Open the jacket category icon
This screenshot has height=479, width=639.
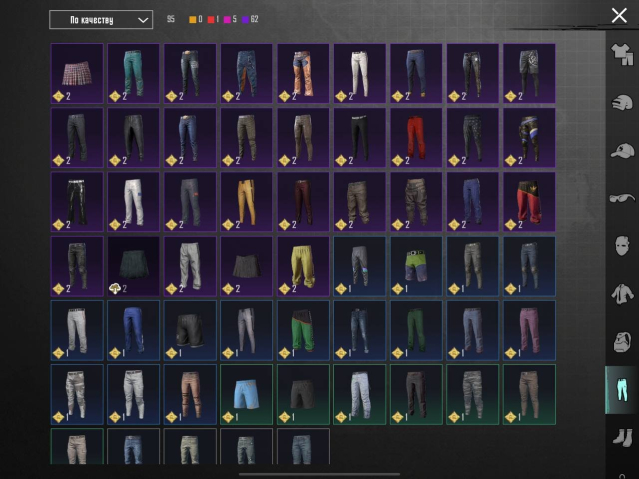click(x=620, y=294)
